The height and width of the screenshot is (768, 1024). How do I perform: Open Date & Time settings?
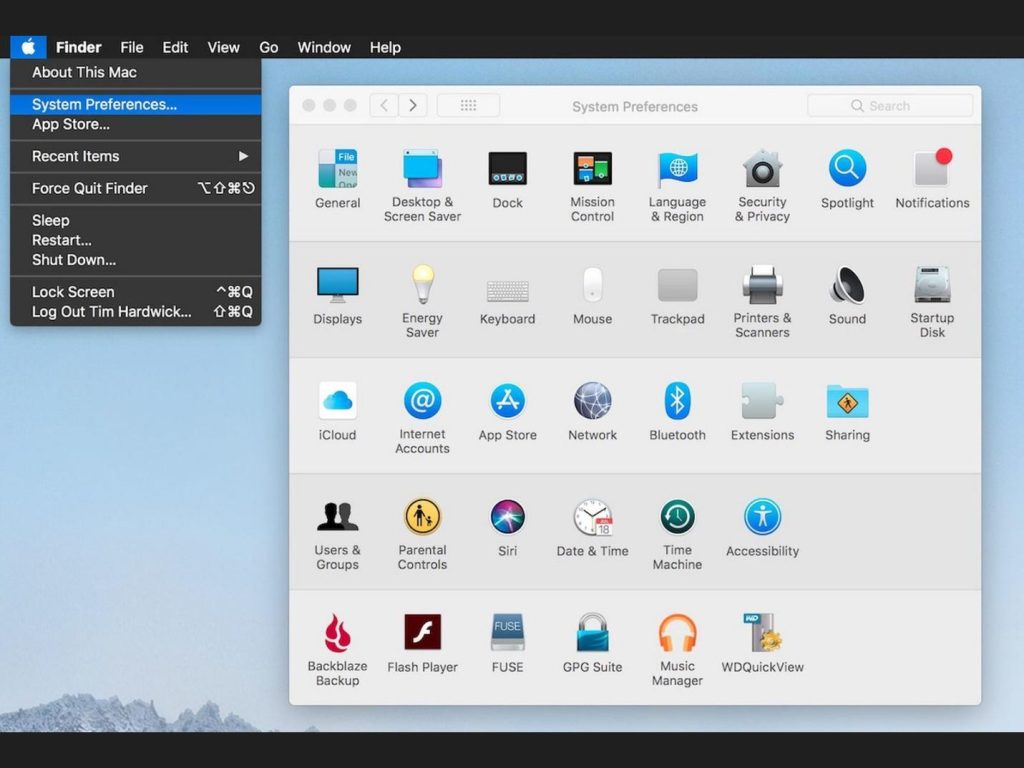[x=592, y=517]
